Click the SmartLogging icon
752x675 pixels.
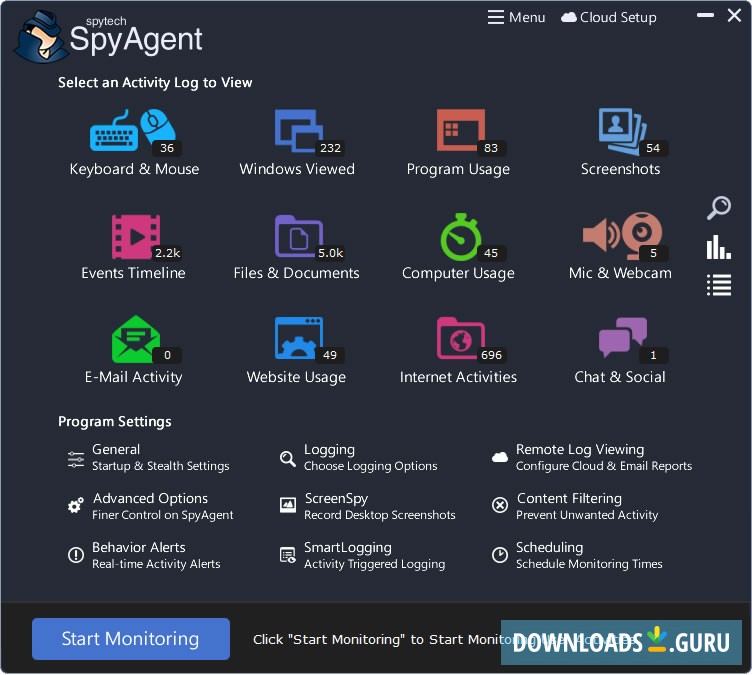pyautogui.click(x=287, y=555)
